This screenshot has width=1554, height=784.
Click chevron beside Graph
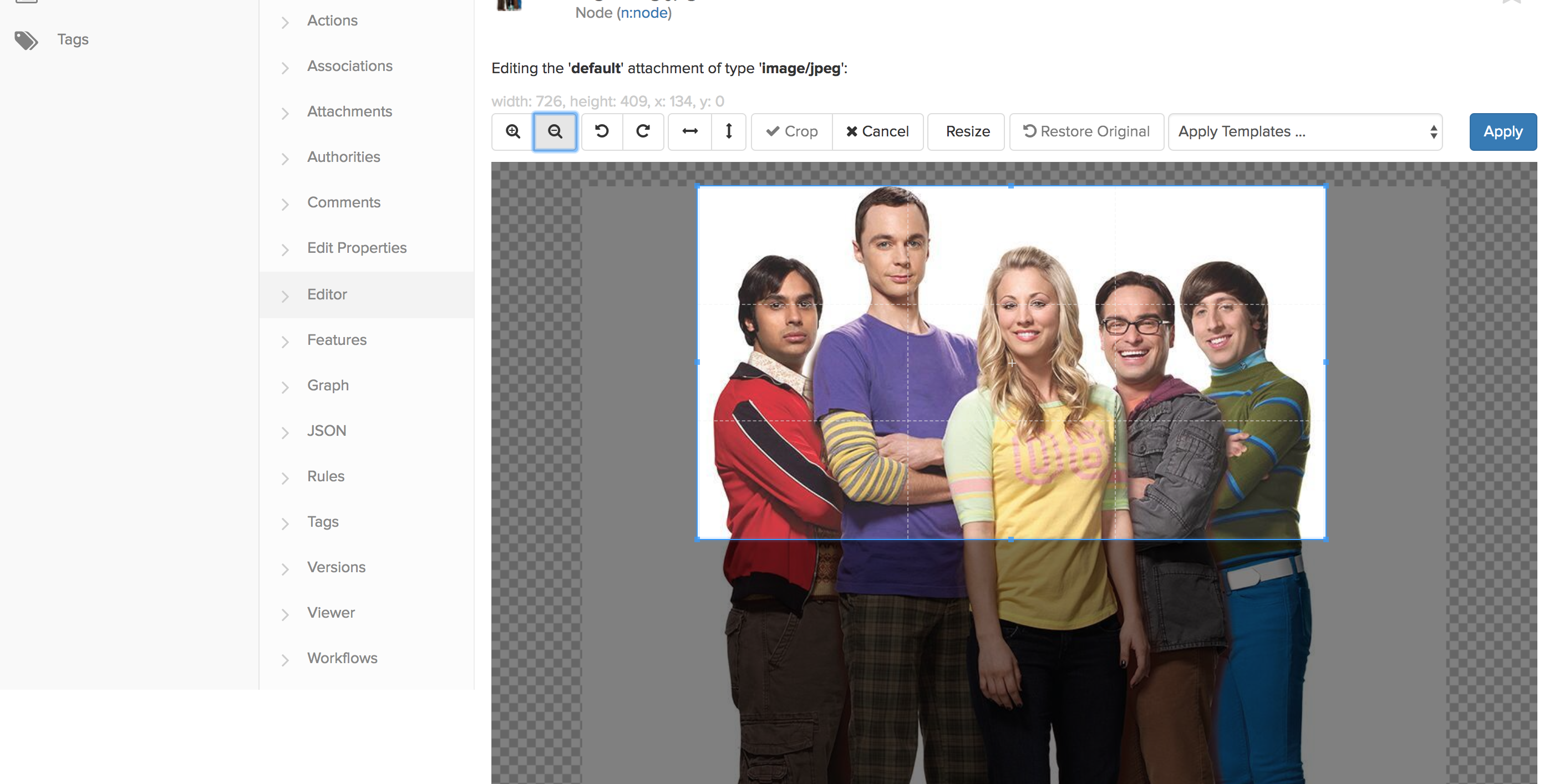point(285,387)
